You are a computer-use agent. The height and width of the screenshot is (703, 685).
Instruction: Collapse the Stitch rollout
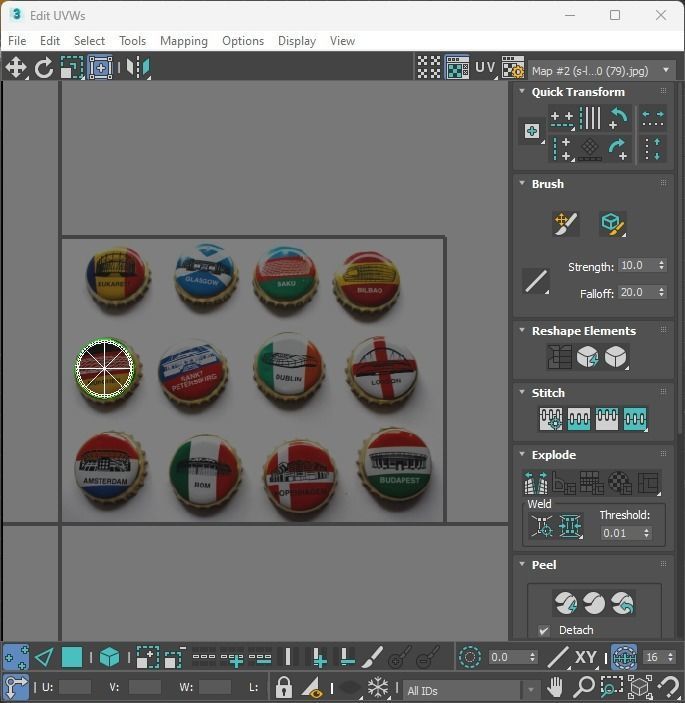click(522, 392)
